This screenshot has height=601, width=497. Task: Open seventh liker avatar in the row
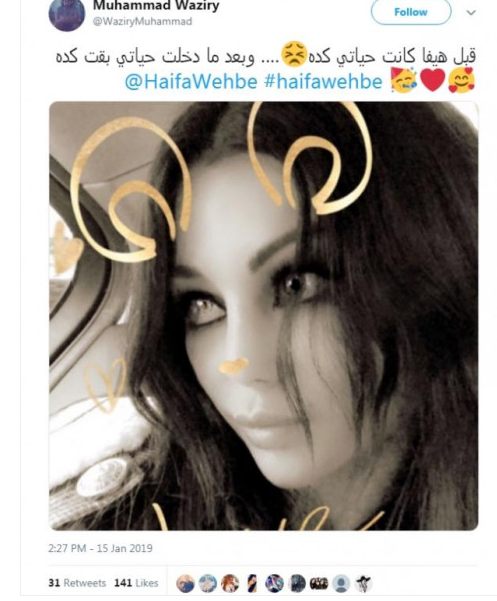pos(319,584)
